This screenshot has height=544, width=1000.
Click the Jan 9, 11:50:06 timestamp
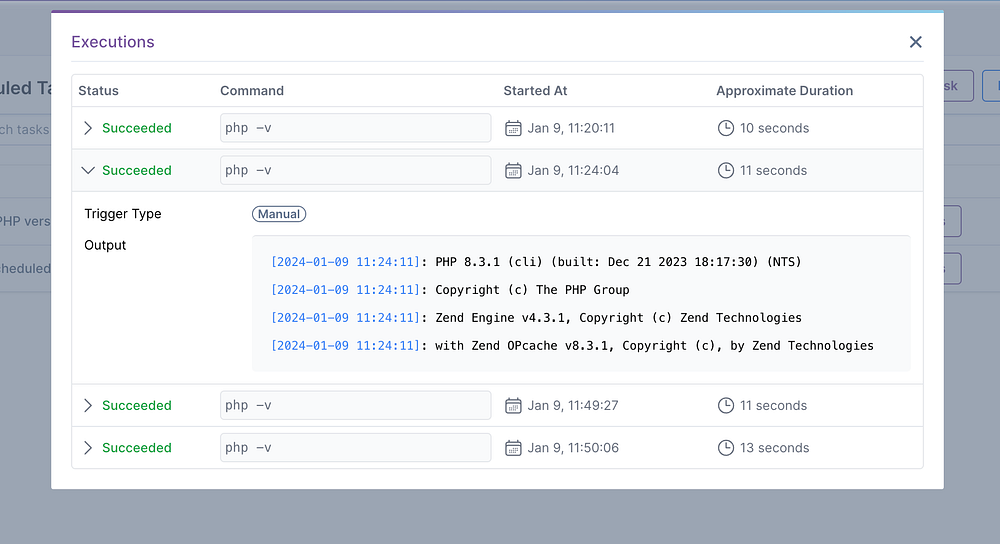pos(573,448)
